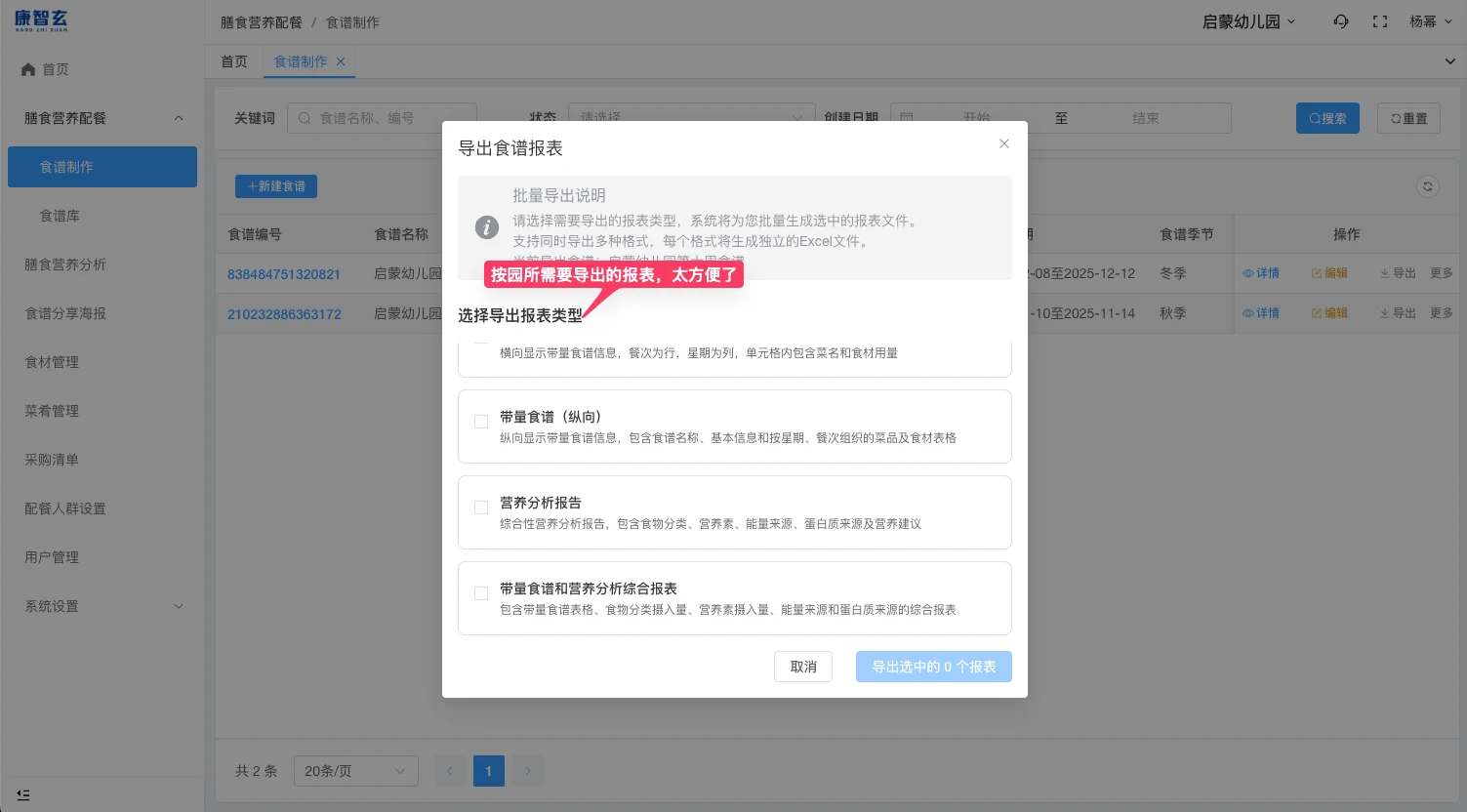1467x812 pixels.
Task: Open the 启蒙幼儿园 organization dropdown
Action: 1248,21
